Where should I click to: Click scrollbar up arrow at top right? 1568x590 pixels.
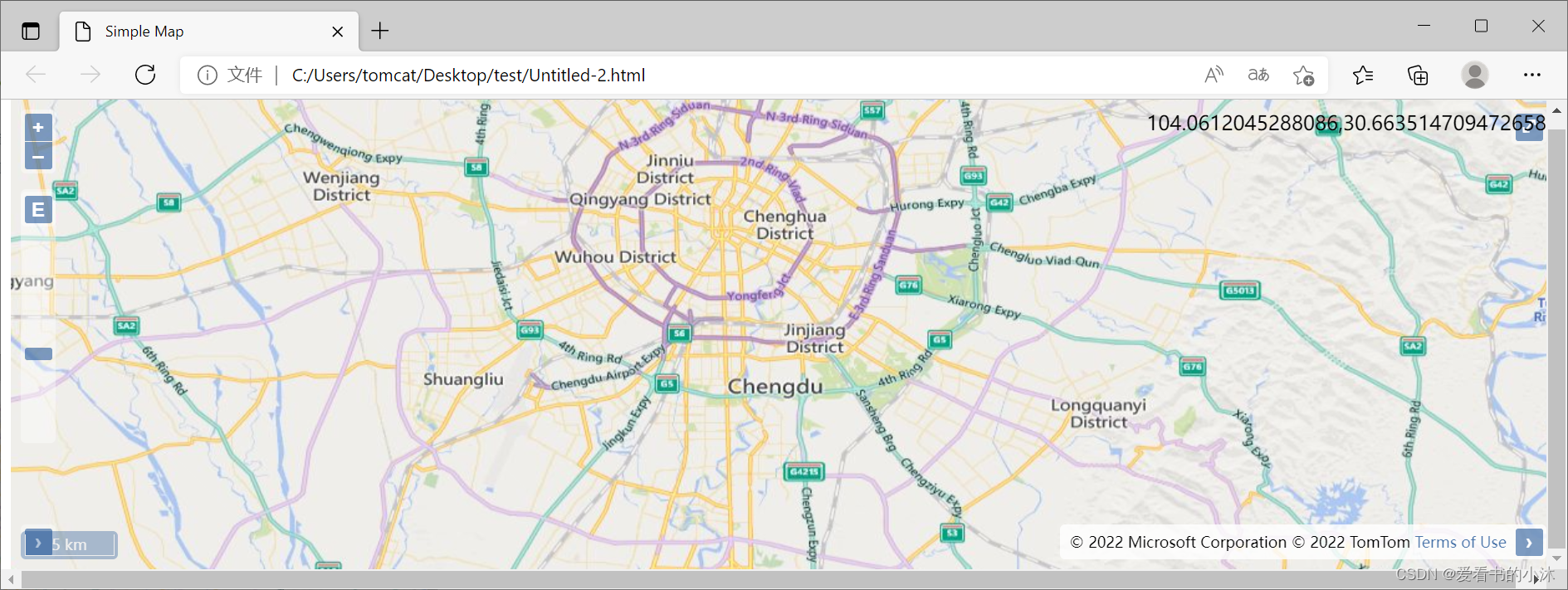click(1556, 110)
